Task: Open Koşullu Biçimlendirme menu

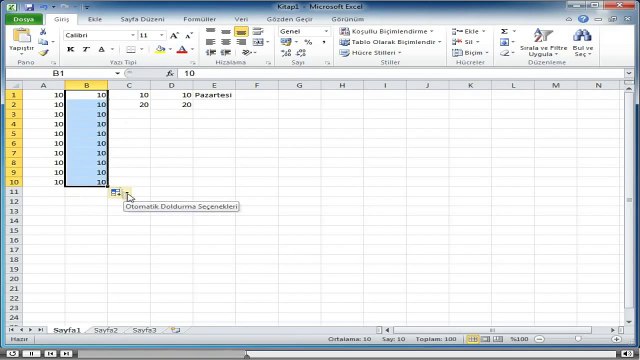Action: click(x=387, y=31)
